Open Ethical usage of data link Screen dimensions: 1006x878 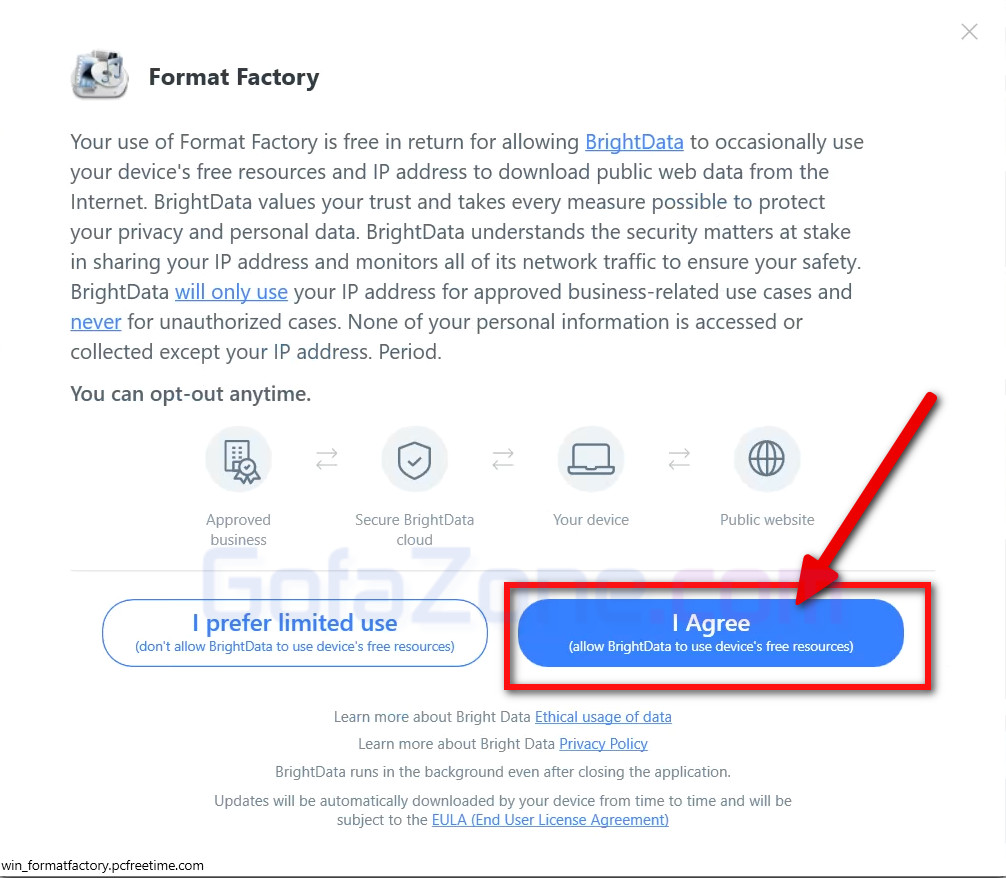pos(603,716)
